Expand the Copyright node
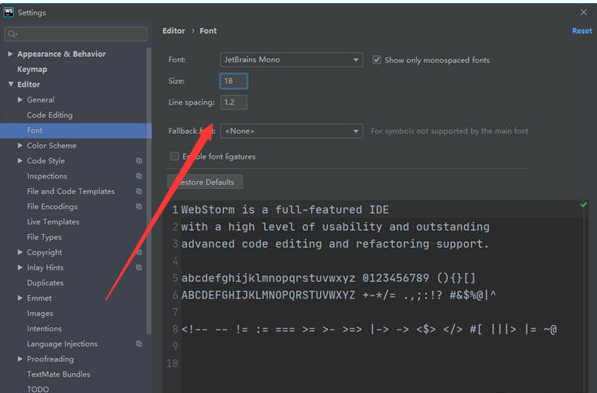 click(20, 252)
